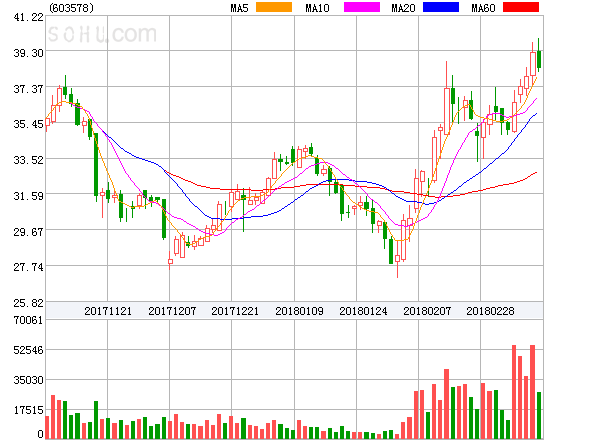The width and height of the screenshot is (600, 440).
Task: Click the orange MA5 legend swatch
Action: click(274, 7)
